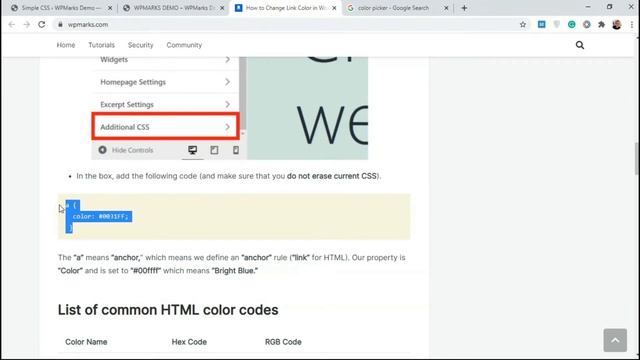This screenshot has width=640, height=360.
Task: Click the page vertical scrollbar thumb
Action: 637,159
